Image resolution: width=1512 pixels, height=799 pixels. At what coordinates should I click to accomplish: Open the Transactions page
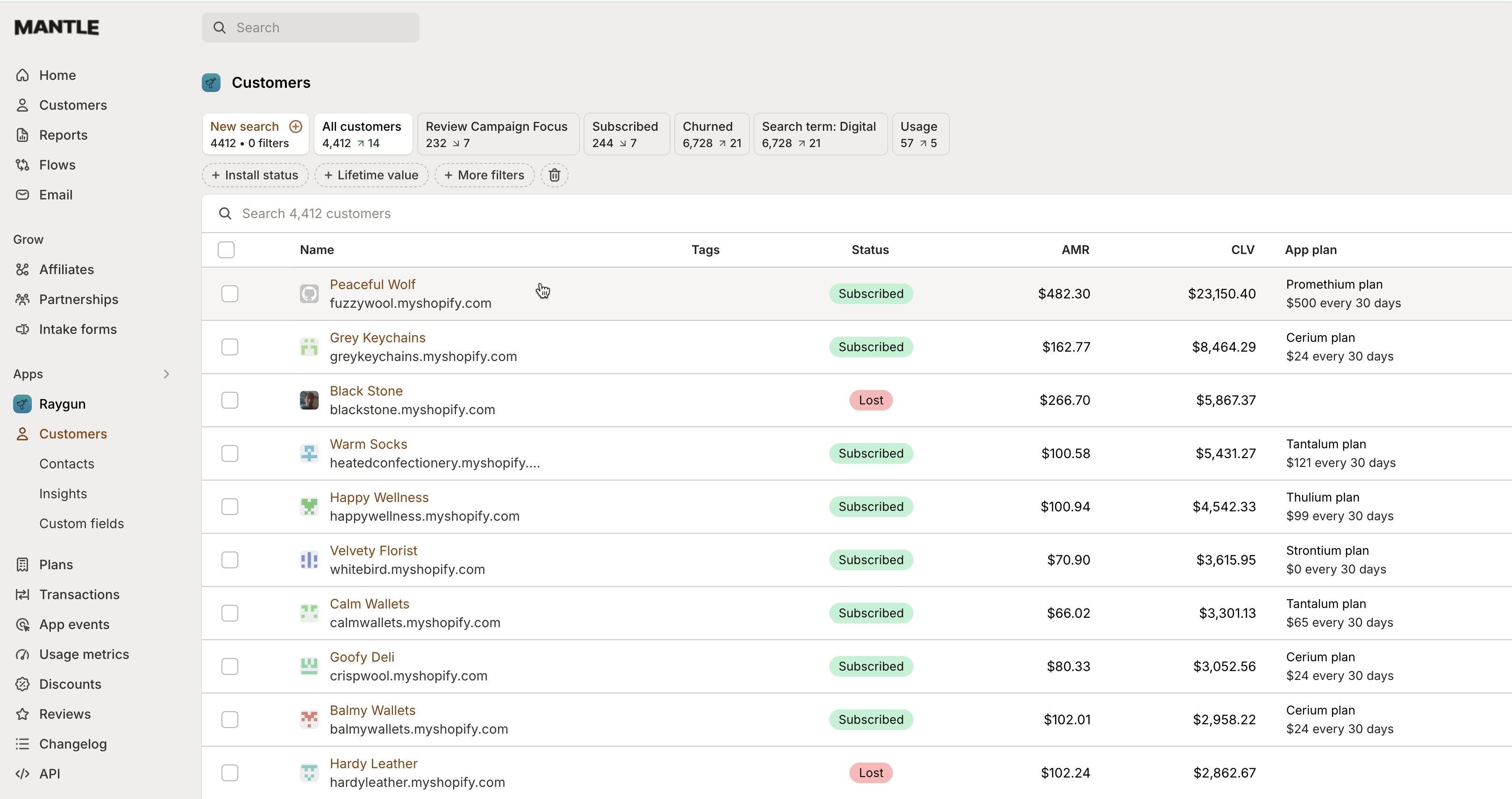(79, 594)
